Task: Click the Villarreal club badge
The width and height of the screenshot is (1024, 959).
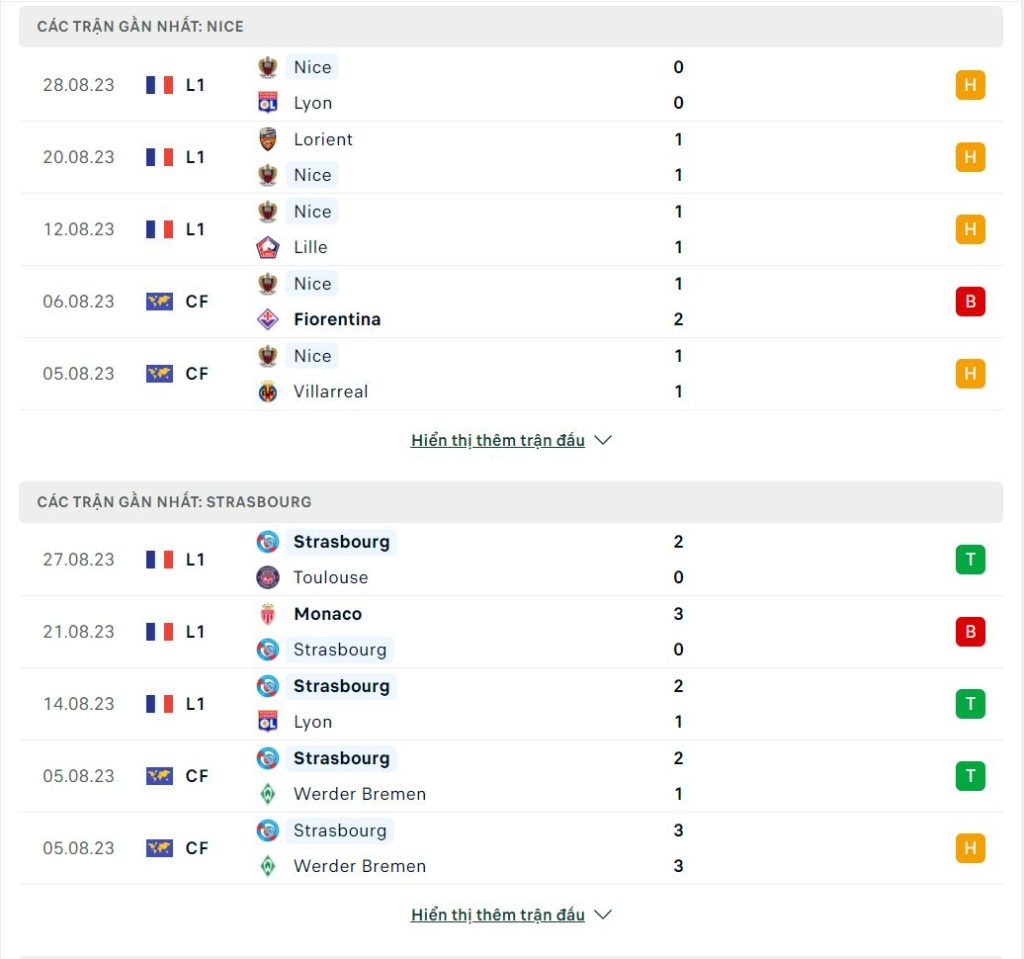Action: pyautogui.click(x=268, y=391)
